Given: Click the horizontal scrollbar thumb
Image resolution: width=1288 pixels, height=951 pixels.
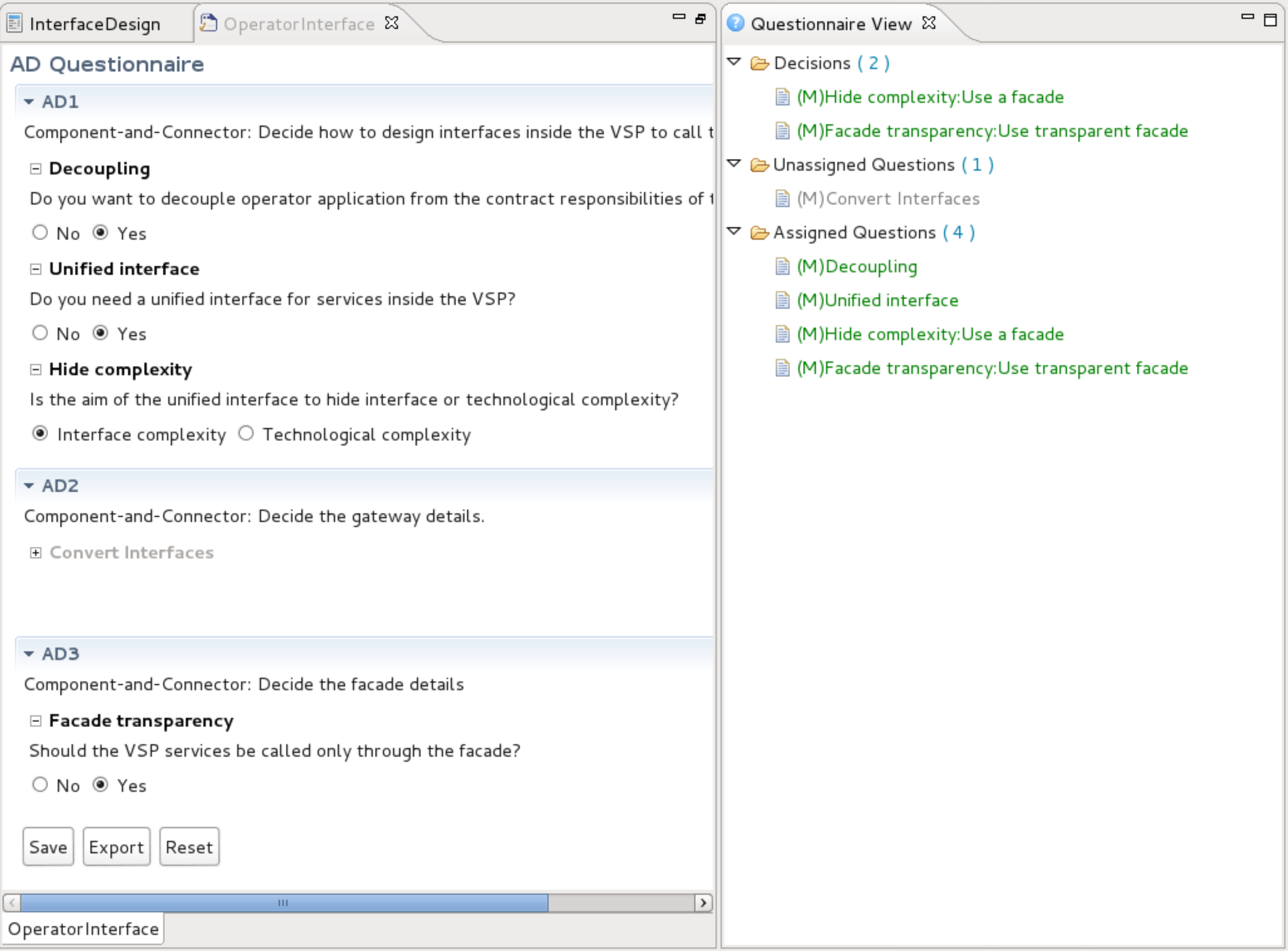Looking at the screenshot, I should point(284,903).
